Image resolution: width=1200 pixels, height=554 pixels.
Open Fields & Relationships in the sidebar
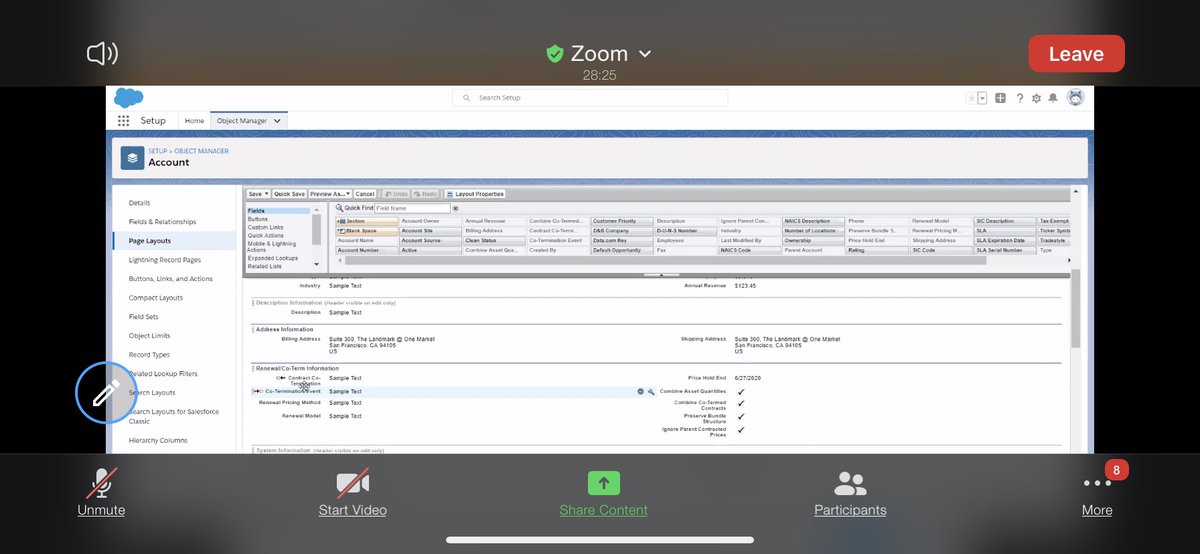[162, 222]
